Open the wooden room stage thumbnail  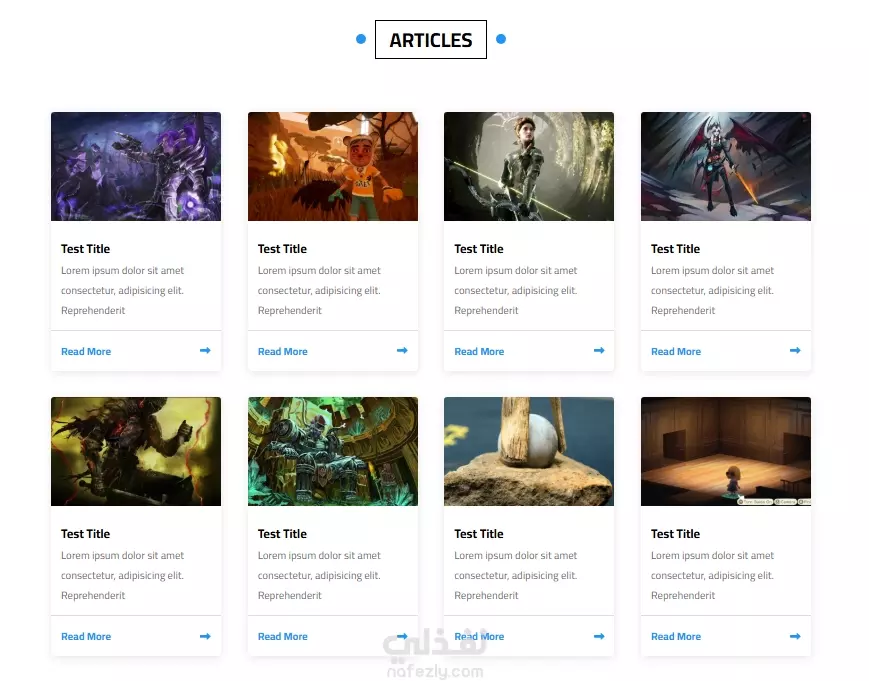(725, 451)
